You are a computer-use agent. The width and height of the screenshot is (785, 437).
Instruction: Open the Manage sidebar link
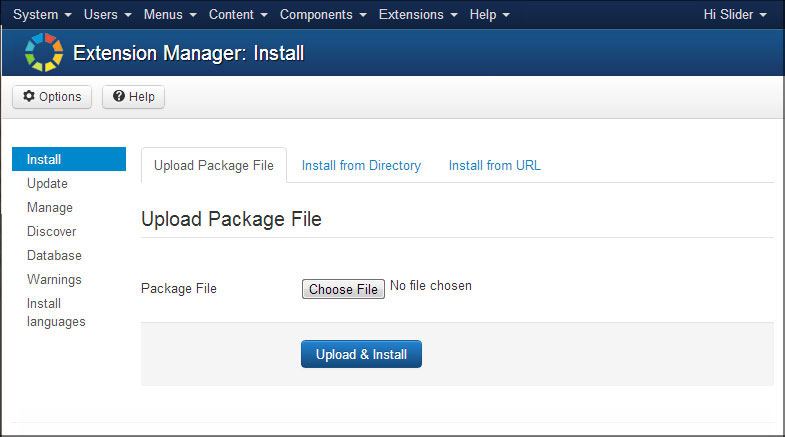coord(50,208)
